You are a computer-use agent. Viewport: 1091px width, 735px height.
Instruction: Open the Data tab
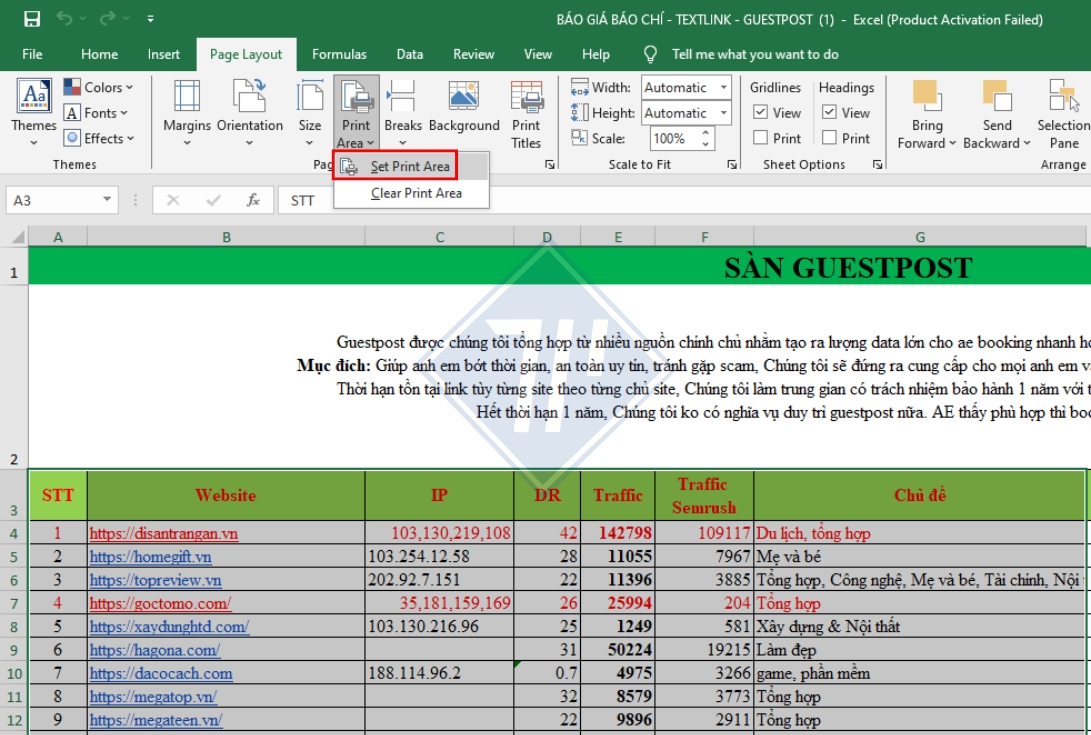tap(410, 54)
